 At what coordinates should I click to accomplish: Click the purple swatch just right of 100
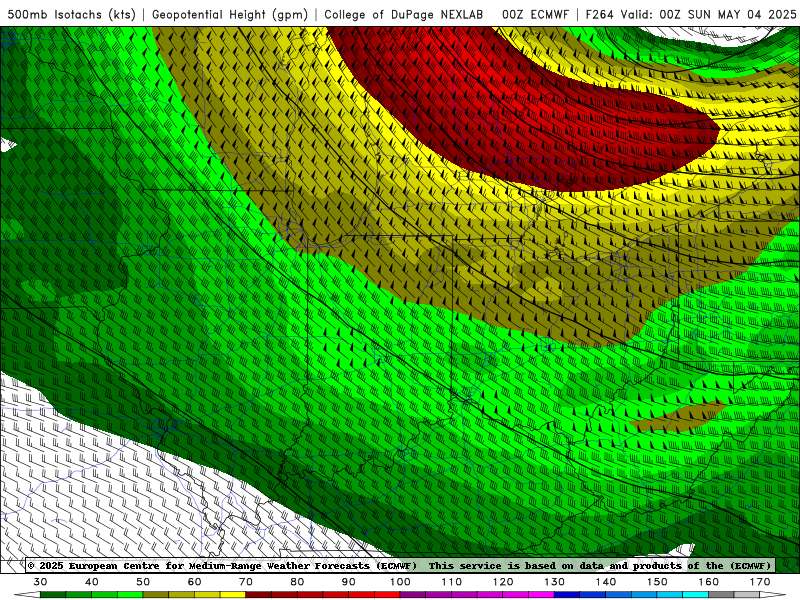pos(413,595)
